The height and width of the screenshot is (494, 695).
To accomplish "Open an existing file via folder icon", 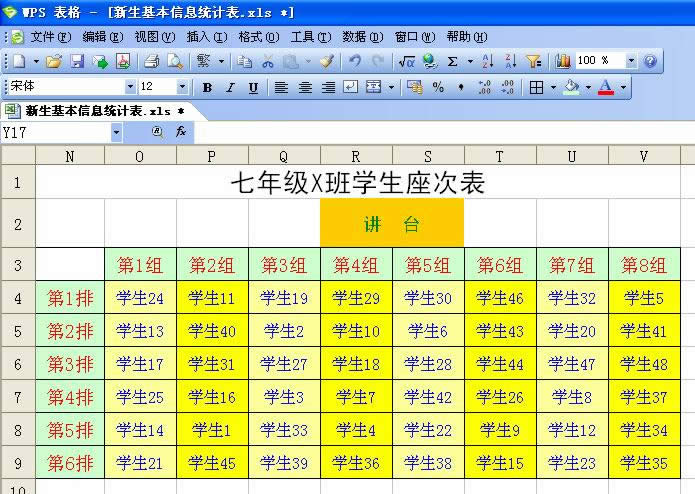I will tap(54, 61).
